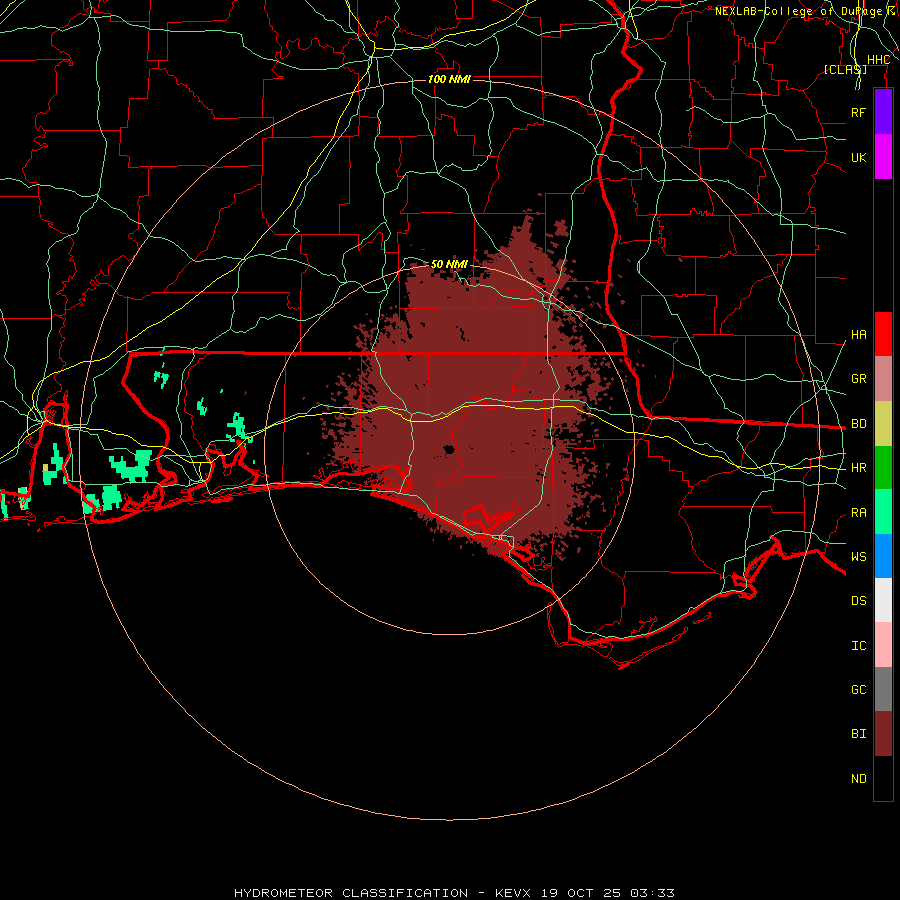The width and height of the screenshot is (900, 900).
Task: Click the BD yellow legend swatch
Action: 883,424
